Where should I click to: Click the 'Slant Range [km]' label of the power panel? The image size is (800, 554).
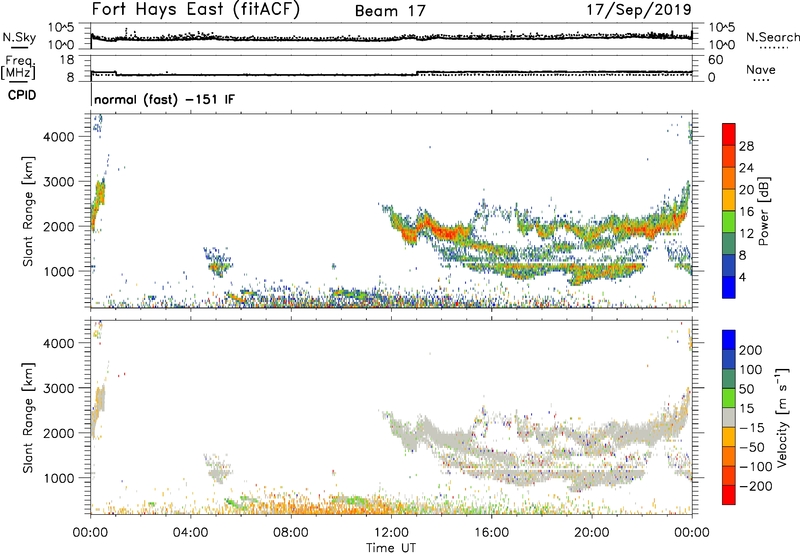[x=28, y=211]
